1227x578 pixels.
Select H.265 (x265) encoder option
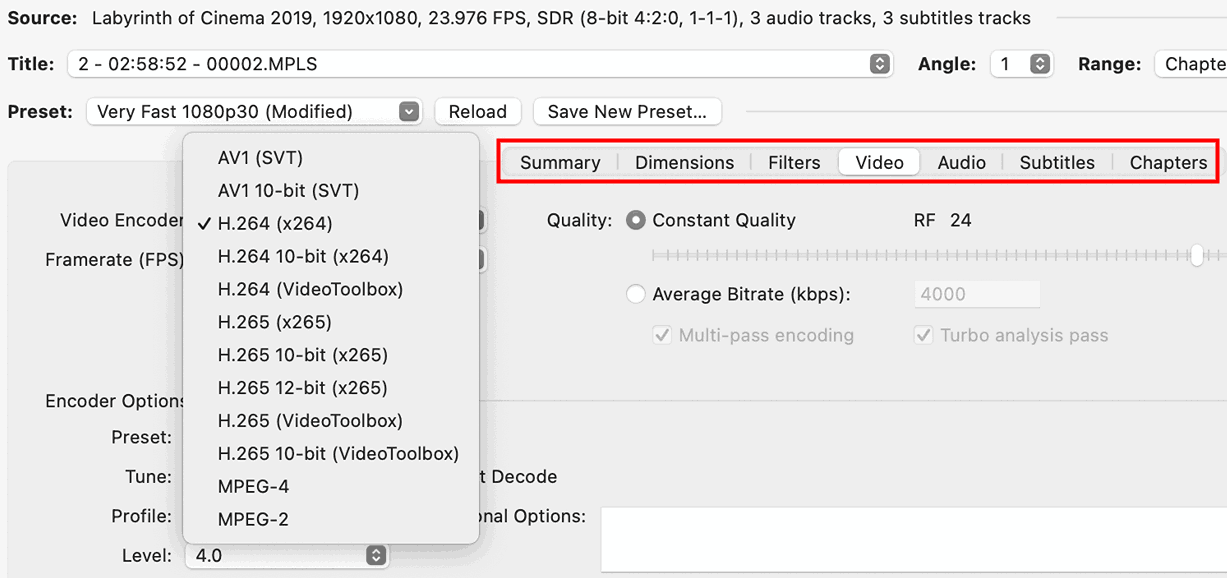(x=274, y=322)
